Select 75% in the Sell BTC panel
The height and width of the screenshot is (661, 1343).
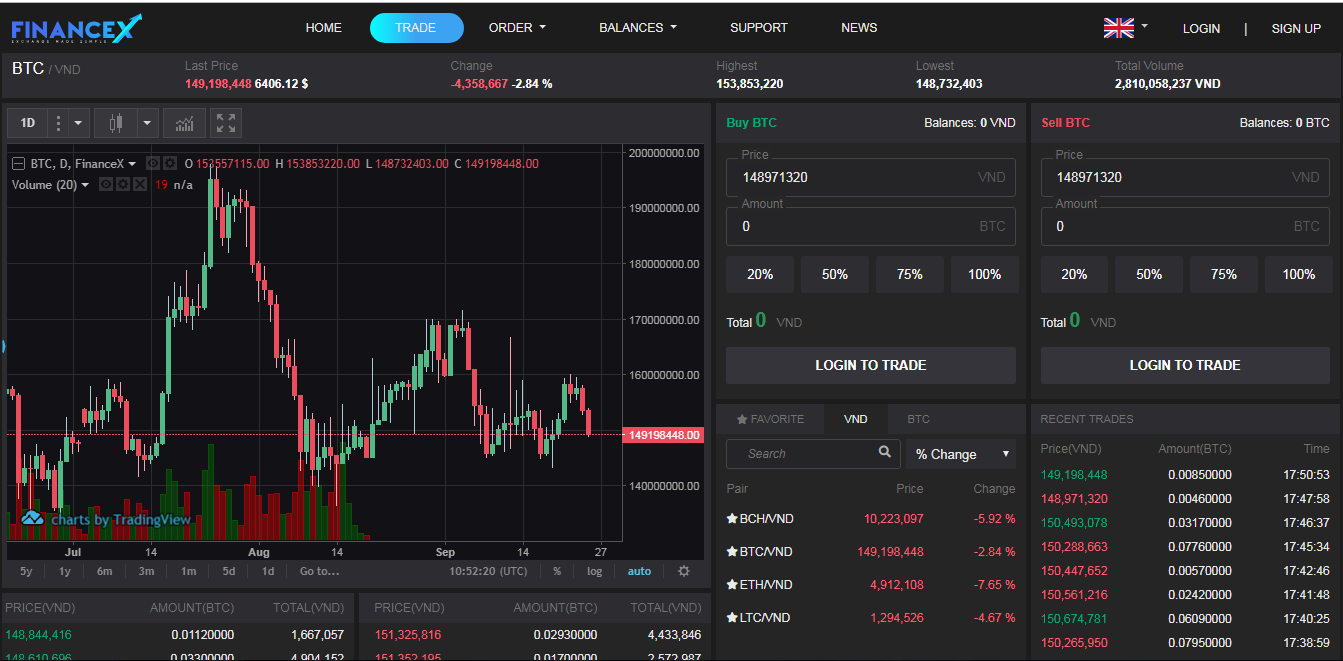[1224, 274]
